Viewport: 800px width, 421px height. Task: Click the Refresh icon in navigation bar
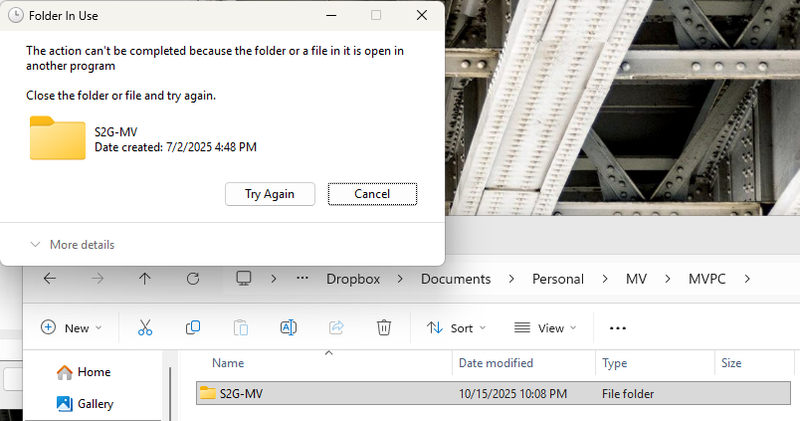pyautogui.click(x=193, y=279)
